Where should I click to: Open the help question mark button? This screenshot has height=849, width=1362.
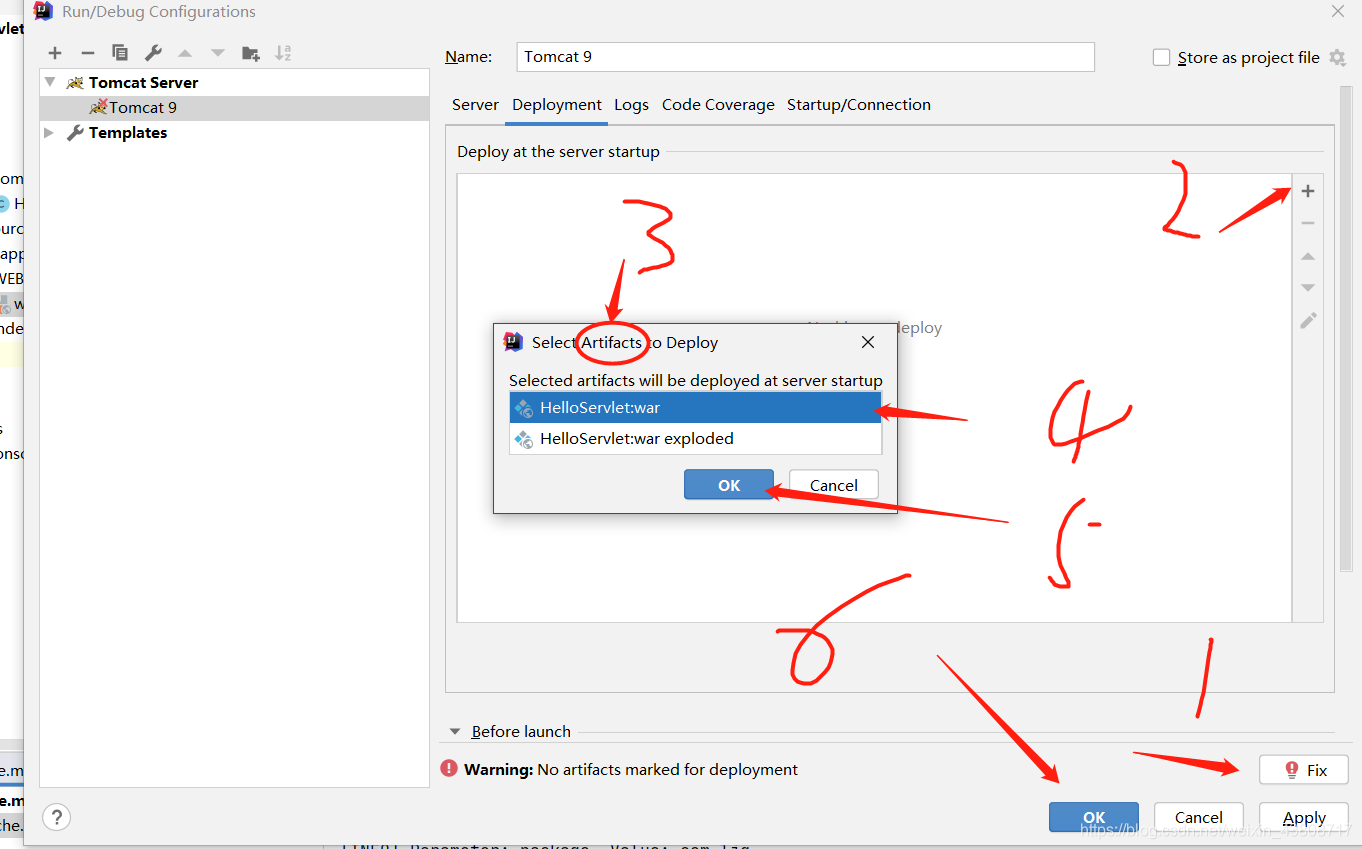57,817
